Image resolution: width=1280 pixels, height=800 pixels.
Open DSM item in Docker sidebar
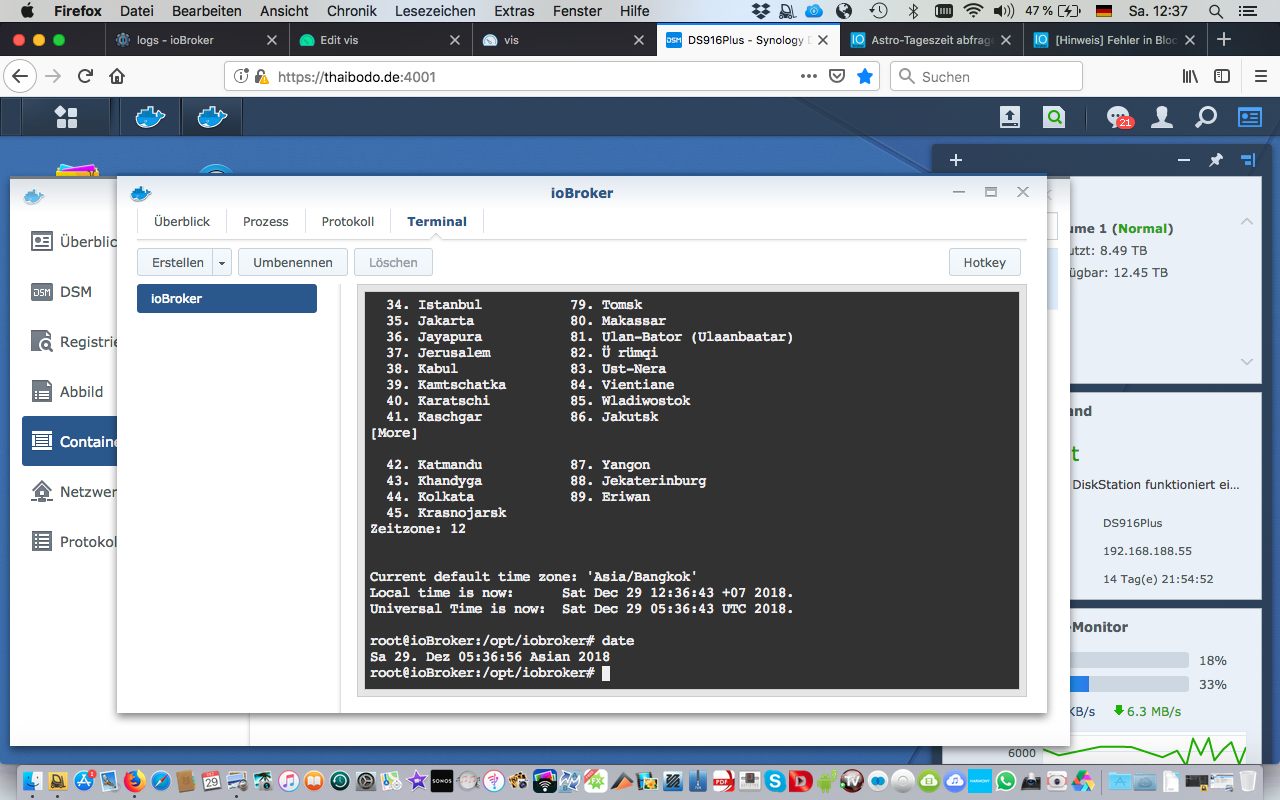tap(70, 292)
